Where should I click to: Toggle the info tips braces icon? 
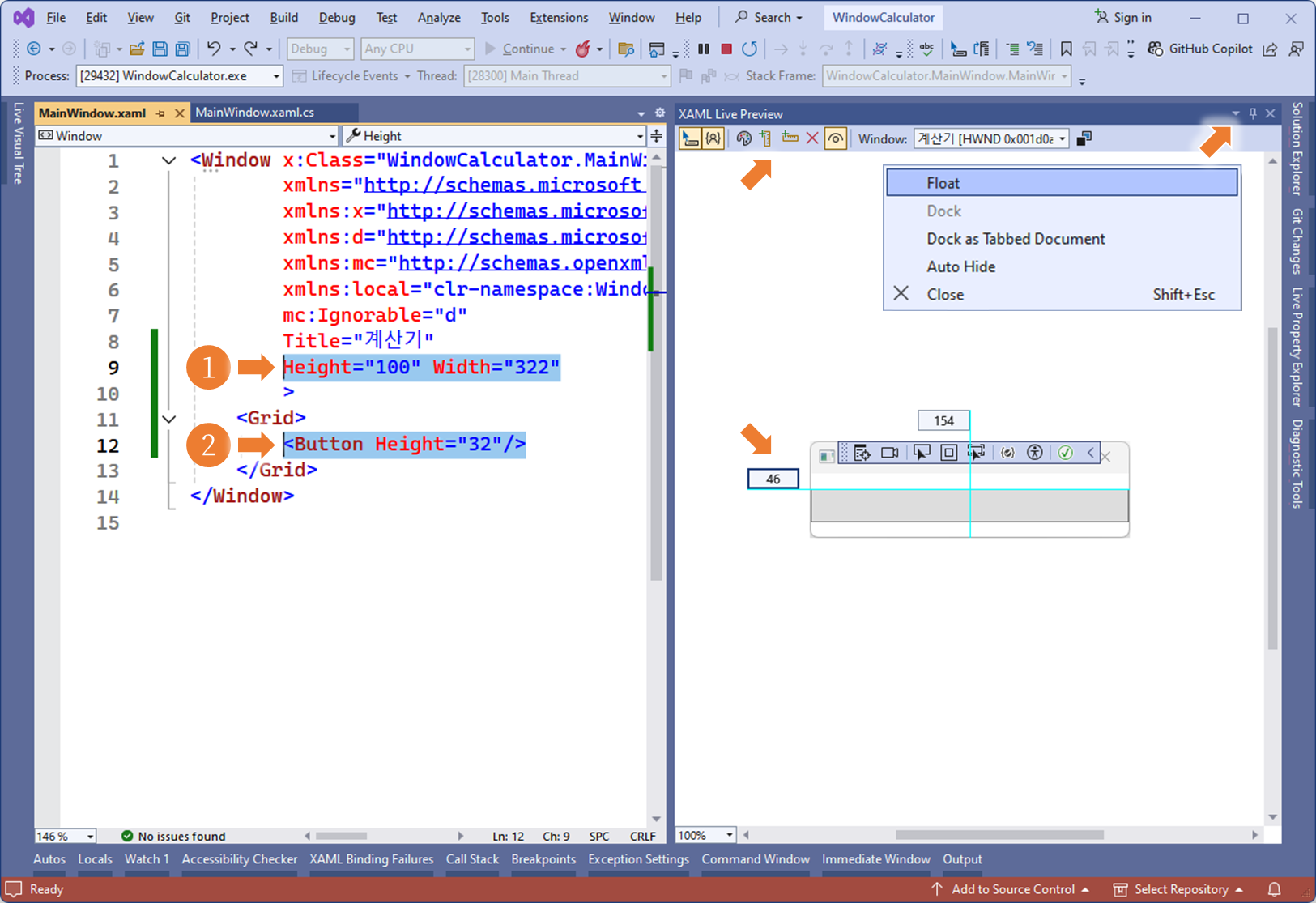tap(713, 138)
